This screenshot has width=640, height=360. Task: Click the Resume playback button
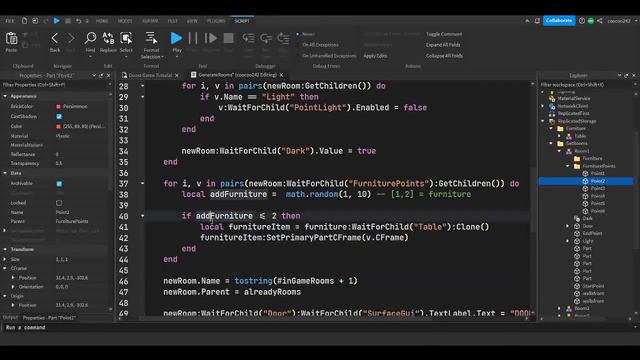(211, 38)
